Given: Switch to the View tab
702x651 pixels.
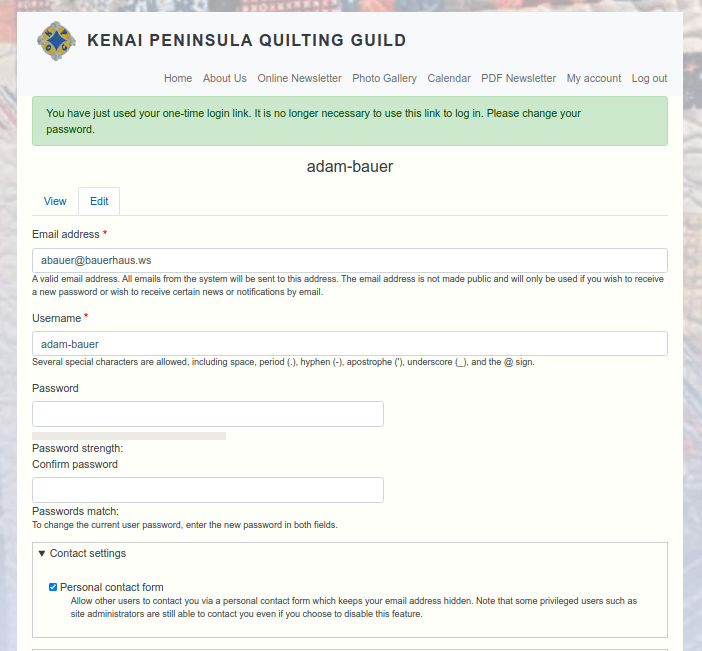Looking at the screenshot, I should tap(55, 201).
